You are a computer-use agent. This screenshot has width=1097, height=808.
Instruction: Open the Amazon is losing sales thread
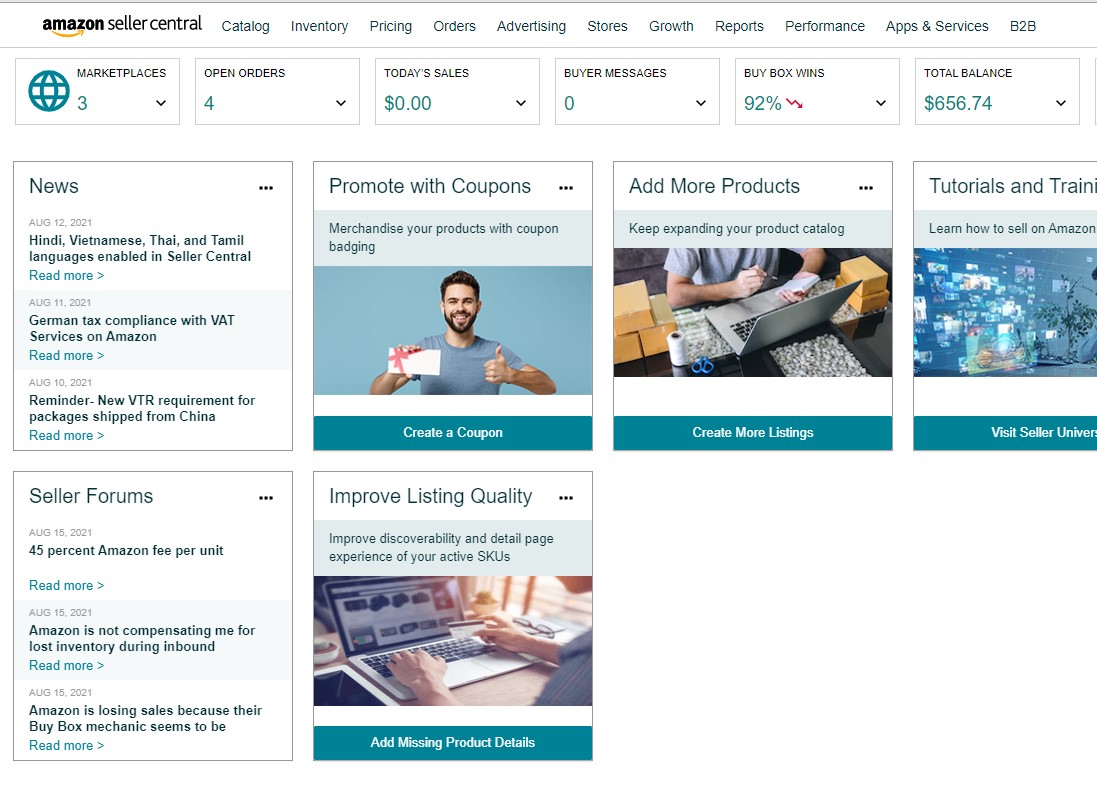coord(146,718)
